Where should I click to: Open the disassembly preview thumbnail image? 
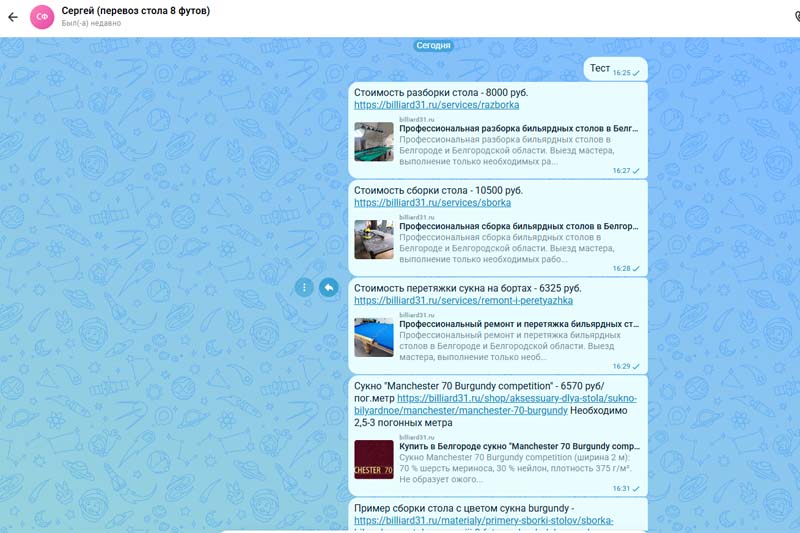point(374,142)
